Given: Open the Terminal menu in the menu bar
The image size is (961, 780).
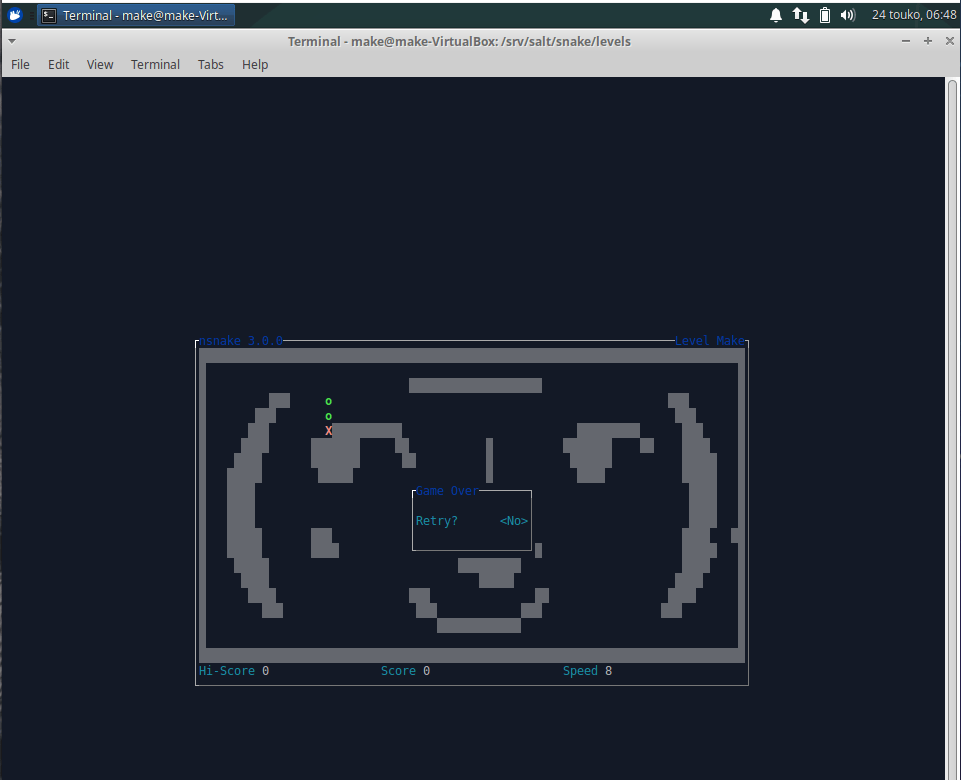Looking at the screenshot, I should pyautogui.click(x=155, y=64).
